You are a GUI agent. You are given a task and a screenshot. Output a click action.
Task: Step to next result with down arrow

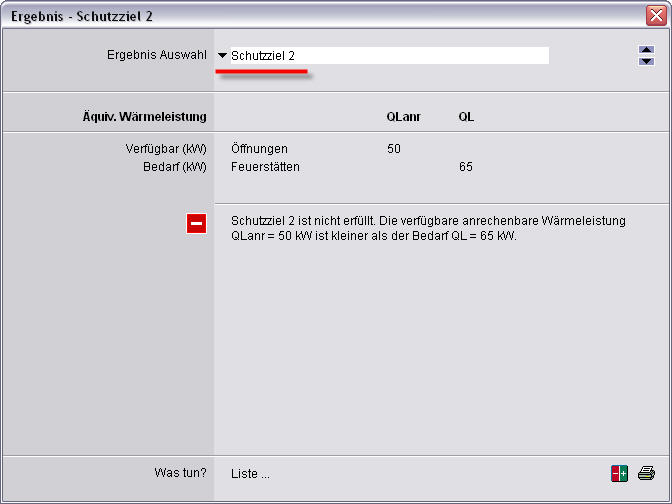click(646, 61)
